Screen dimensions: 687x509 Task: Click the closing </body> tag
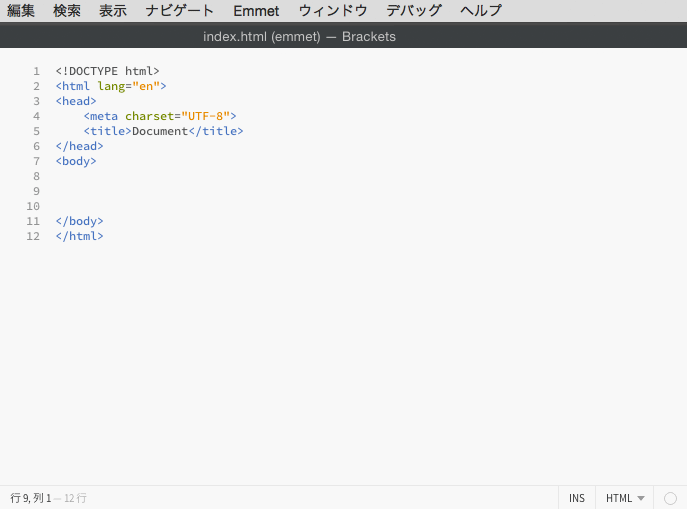[79, 221]
